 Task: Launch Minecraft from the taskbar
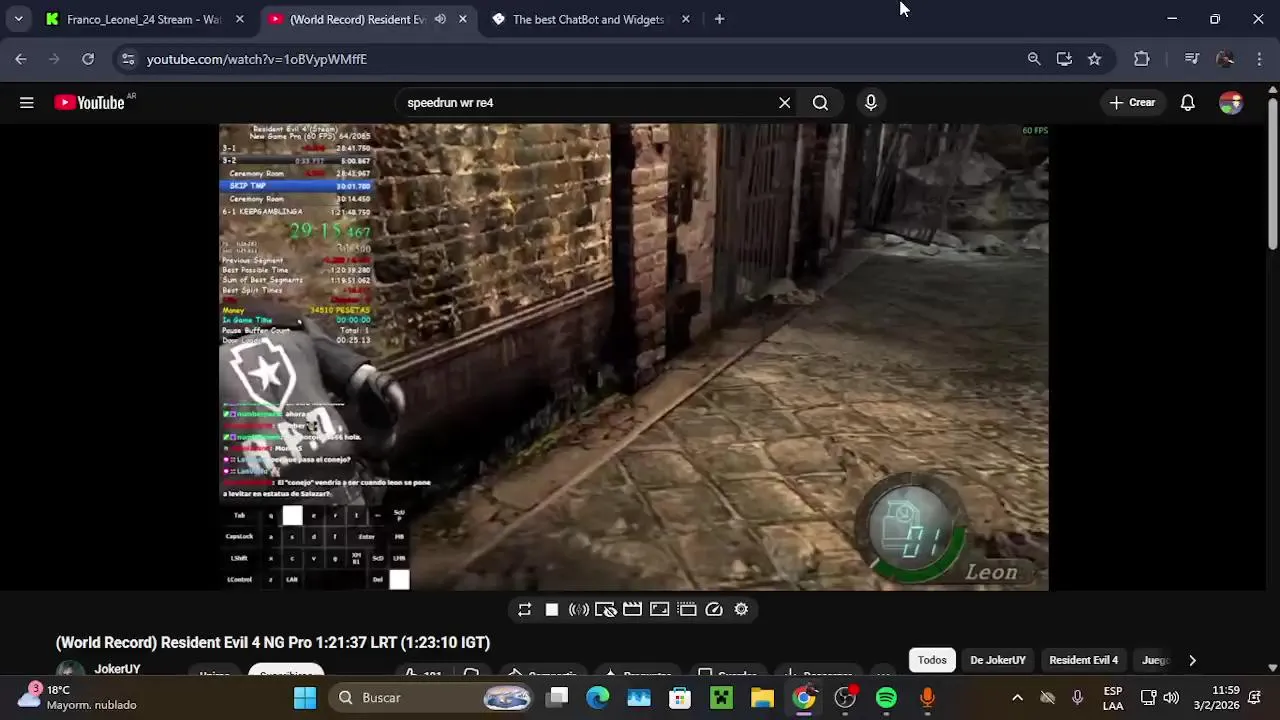[721, 697]
